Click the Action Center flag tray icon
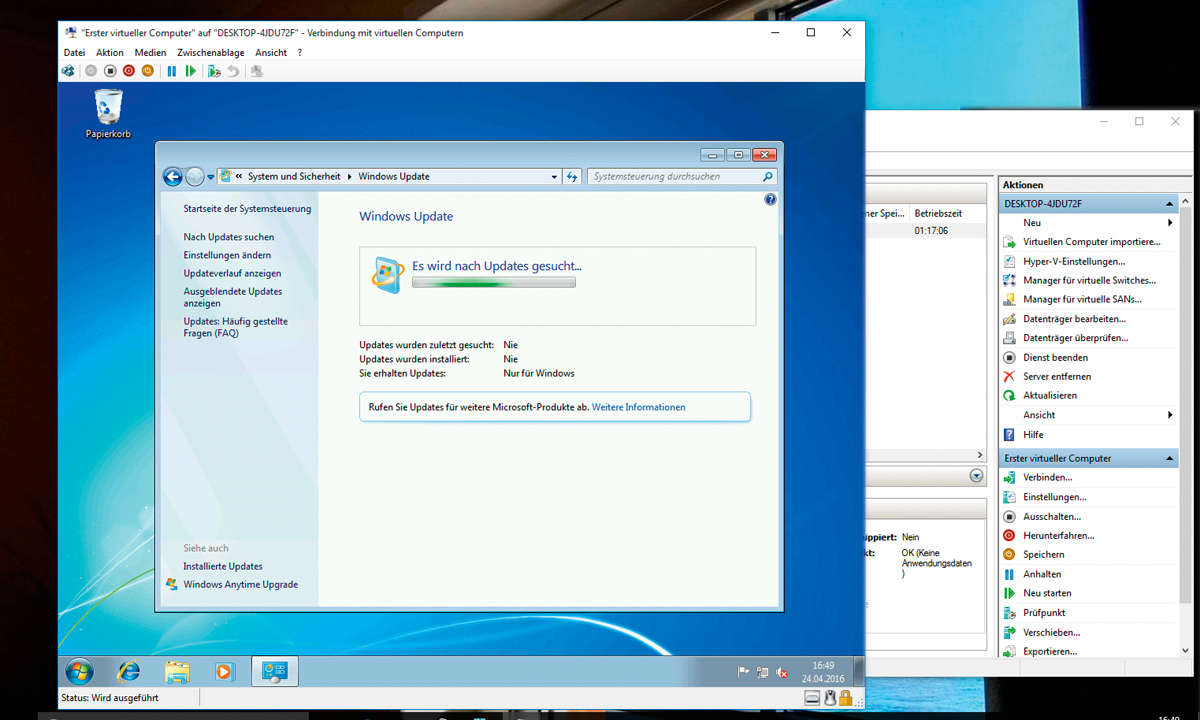Viewport: 1200px width, 720px height. point(743,672)
